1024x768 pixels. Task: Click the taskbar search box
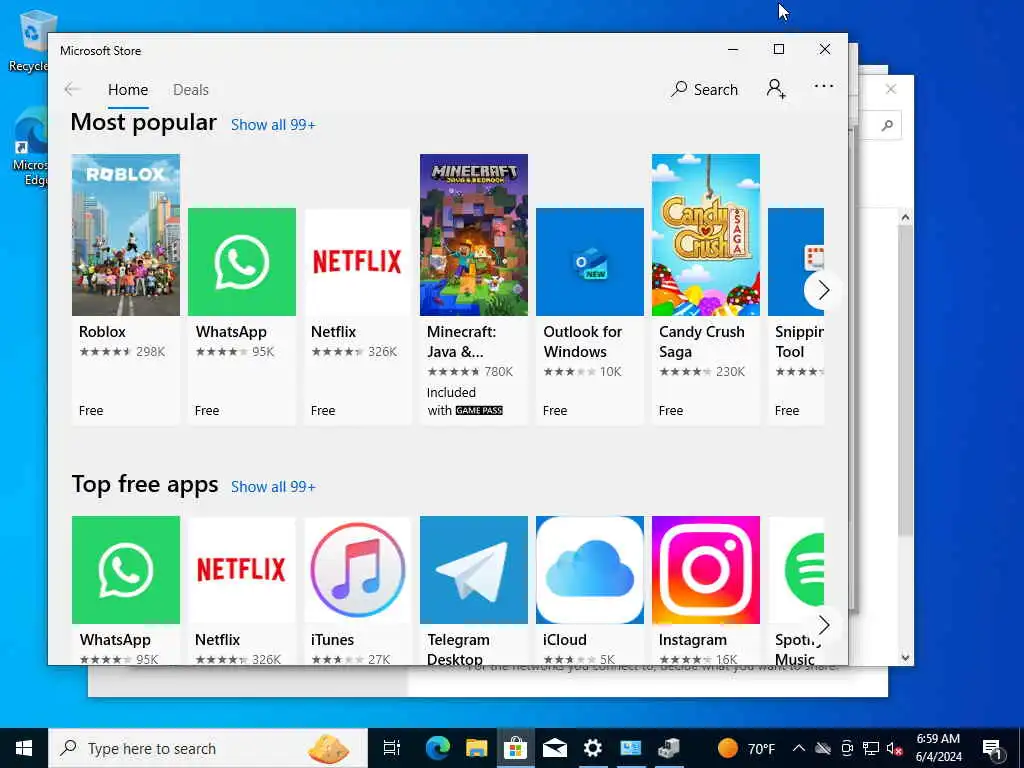[208, 748]
